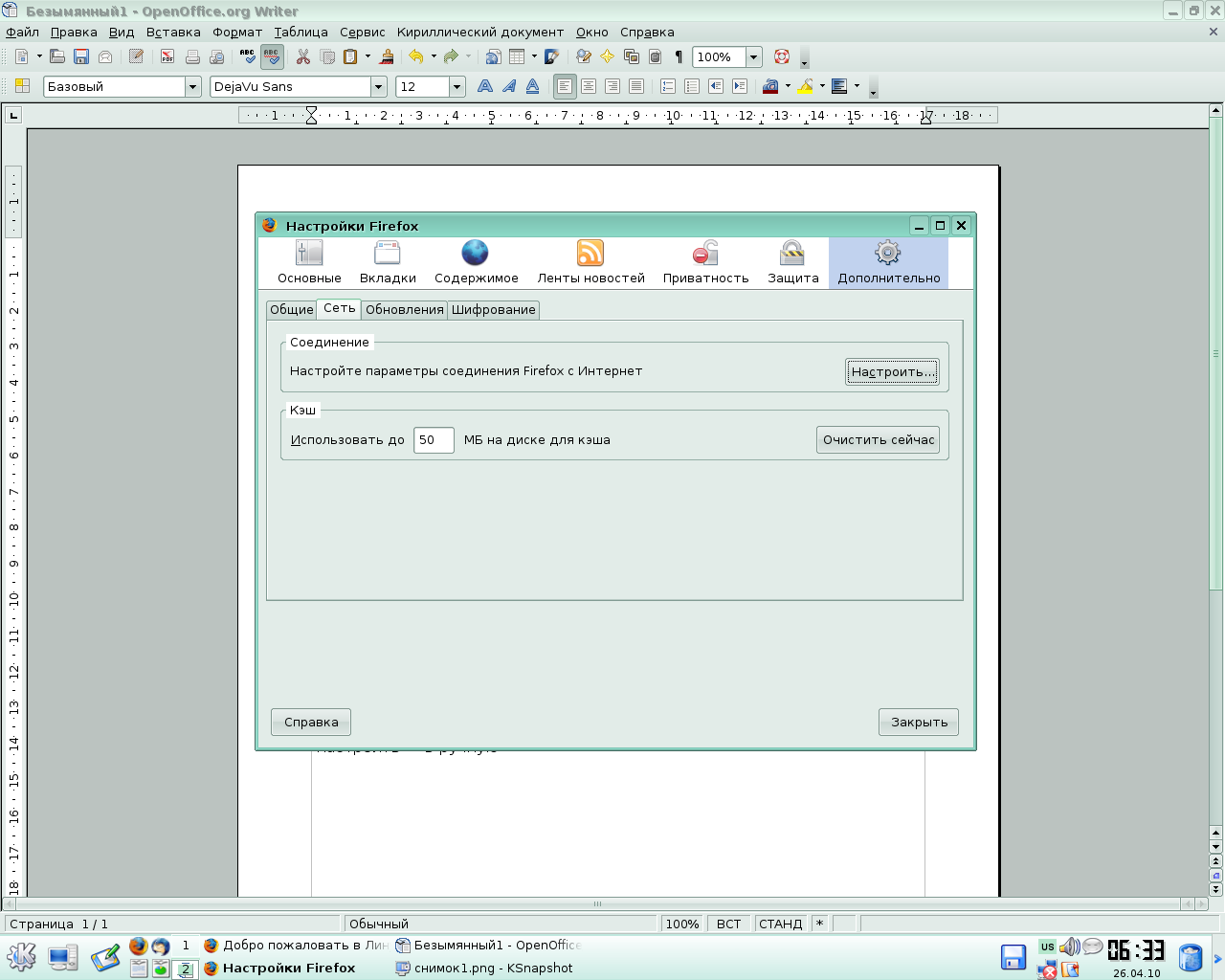The width and height of the screenshot is (1225, 980).
Task: Click the Очистить сейчас cache button
Action: pyautogui.click(x=878, y=440)
